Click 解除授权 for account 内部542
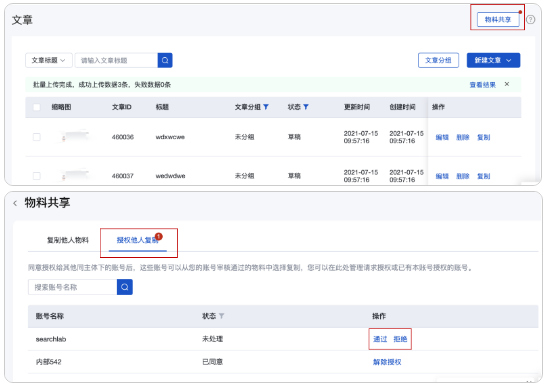The image size is (556, 389). [x=387, y=362]
